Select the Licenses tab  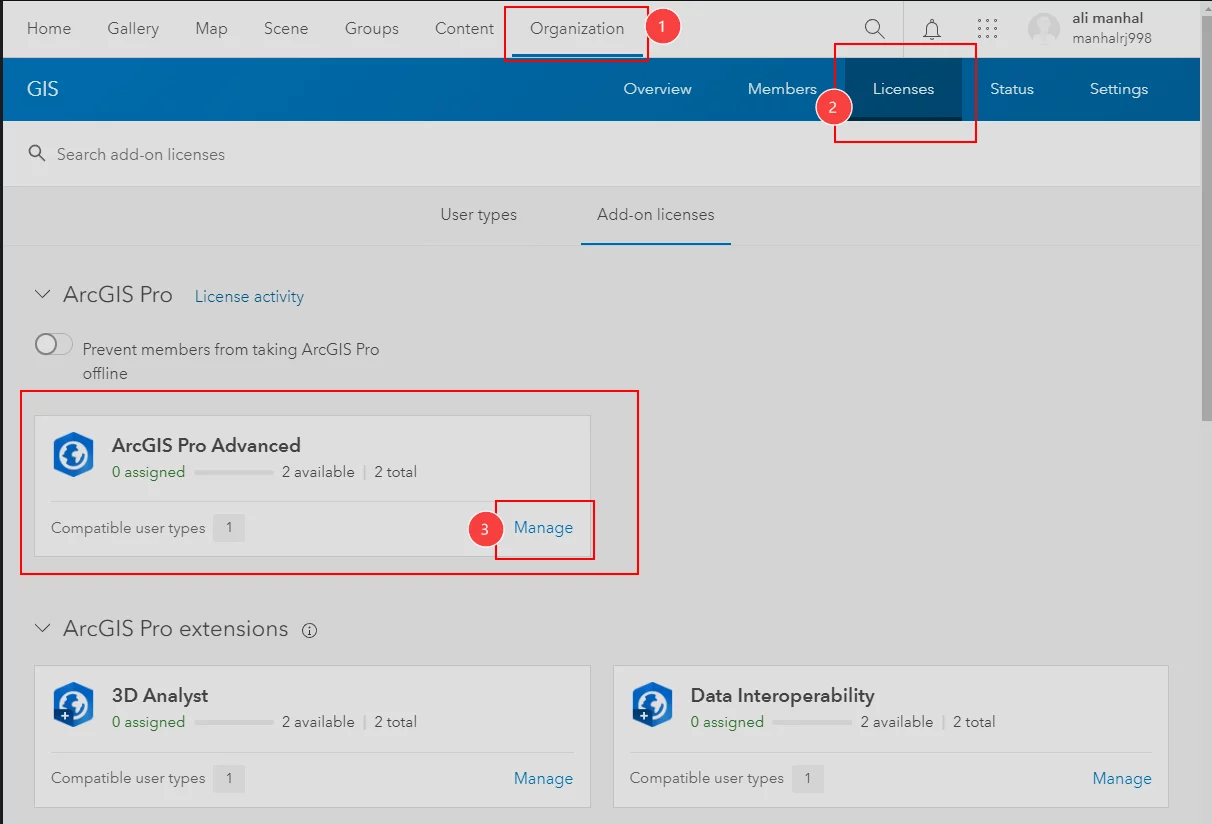(x=904, y=89)
